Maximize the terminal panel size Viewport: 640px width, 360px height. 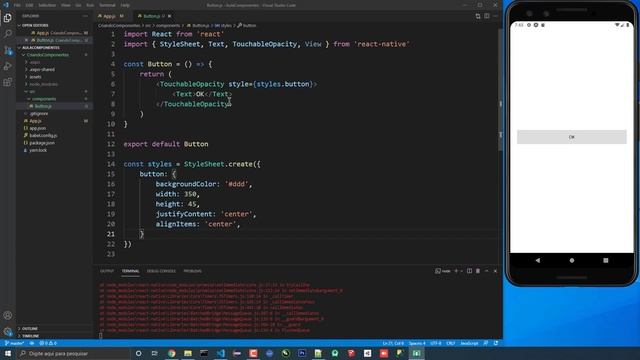[487, 271]
